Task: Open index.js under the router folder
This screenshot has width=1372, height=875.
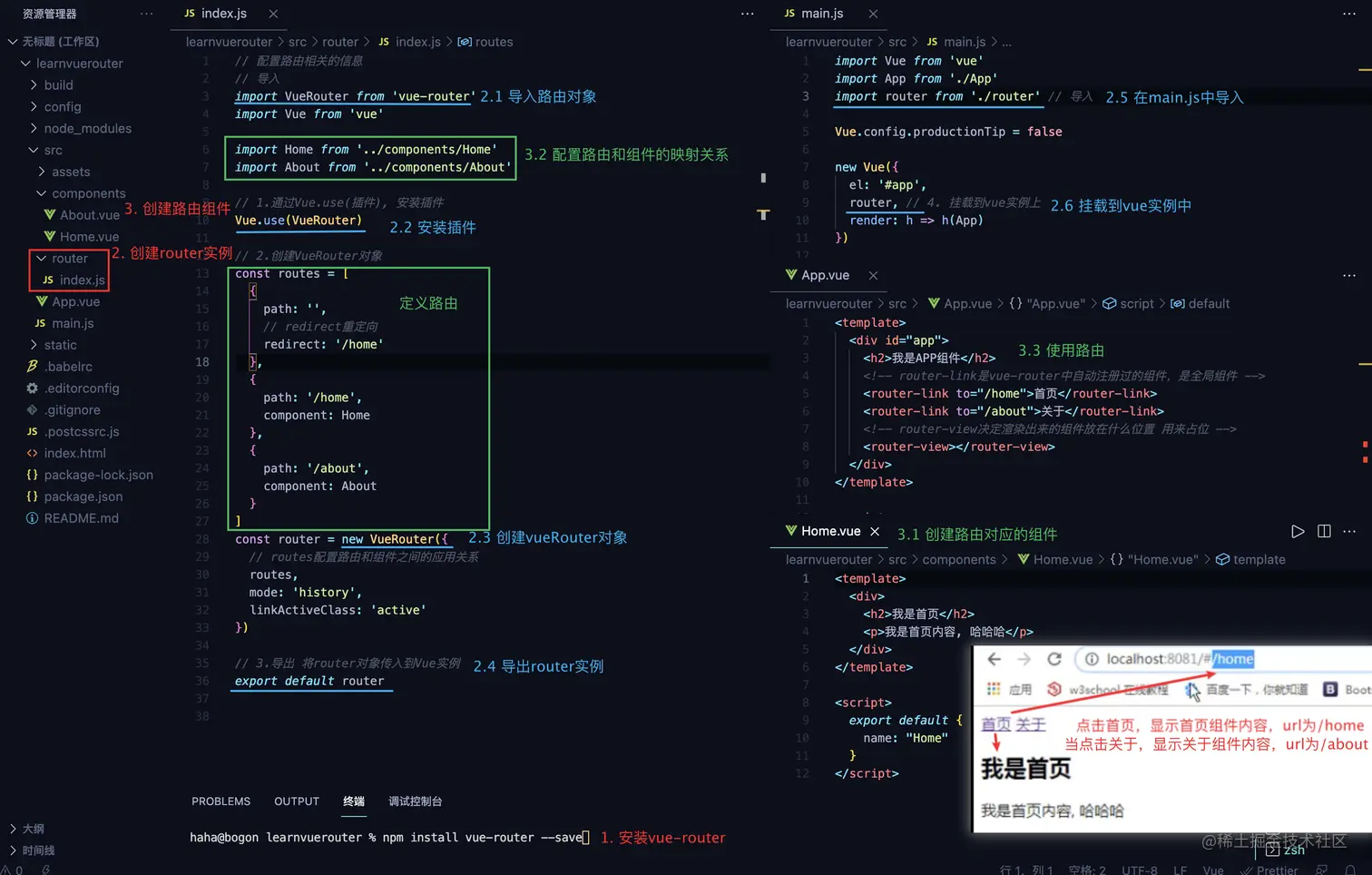Action: click(73, 280)
